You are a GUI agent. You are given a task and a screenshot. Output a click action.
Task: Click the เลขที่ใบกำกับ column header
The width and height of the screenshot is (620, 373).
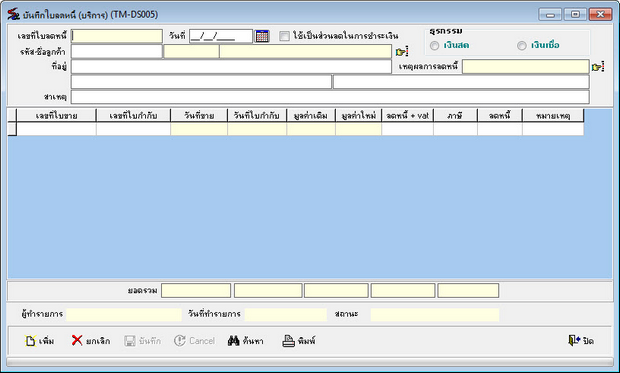coord(133,115)
